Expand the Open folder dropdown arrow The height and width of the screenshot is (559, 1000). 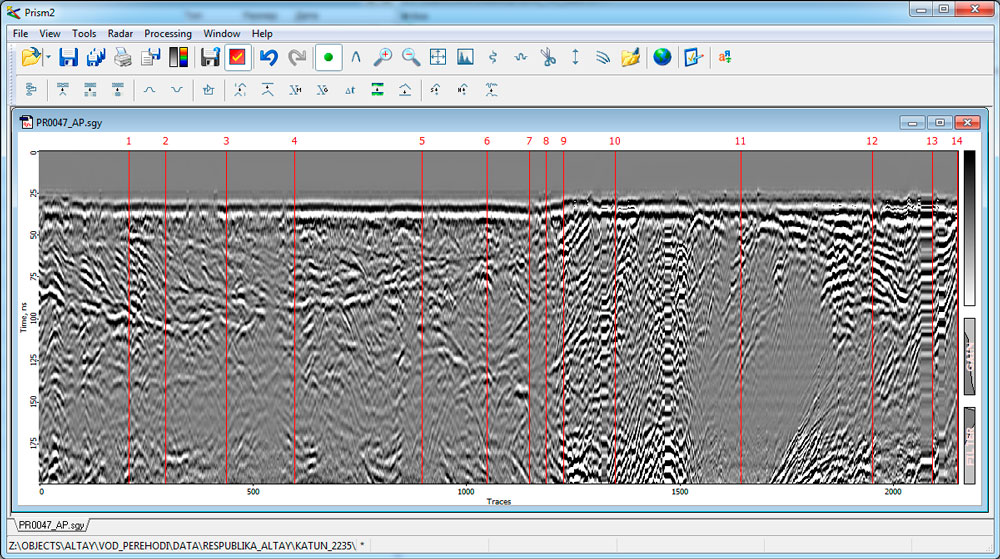pos(48,58)
